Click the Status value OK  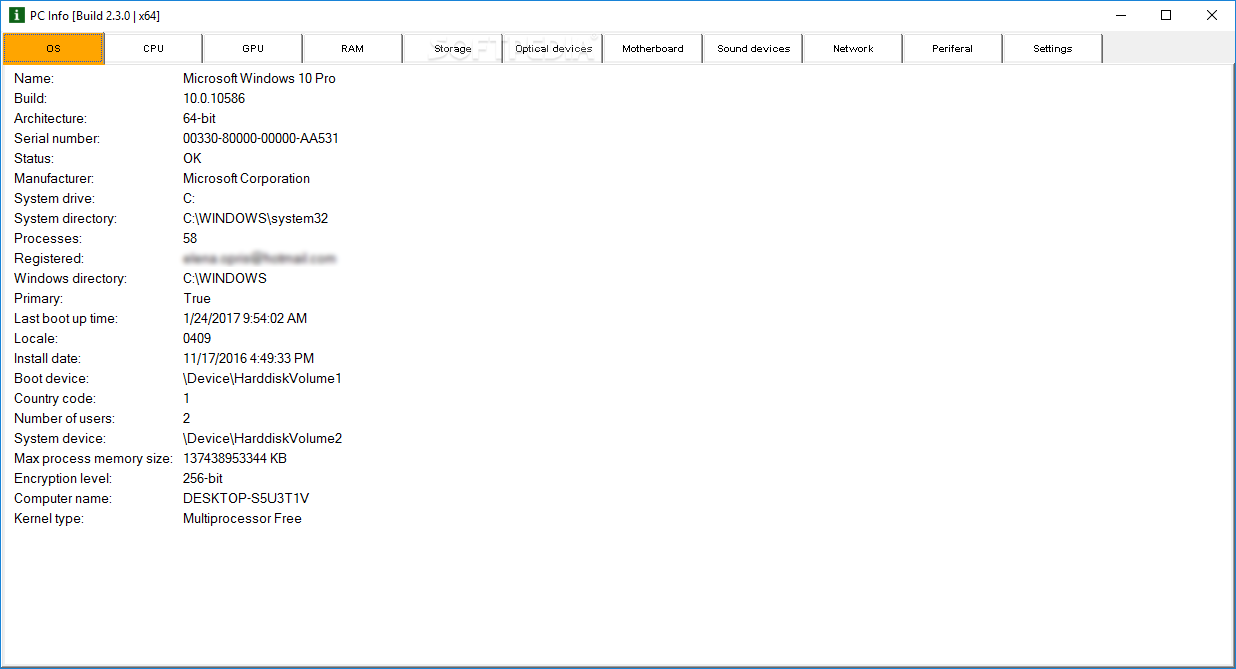click(192, 158)
